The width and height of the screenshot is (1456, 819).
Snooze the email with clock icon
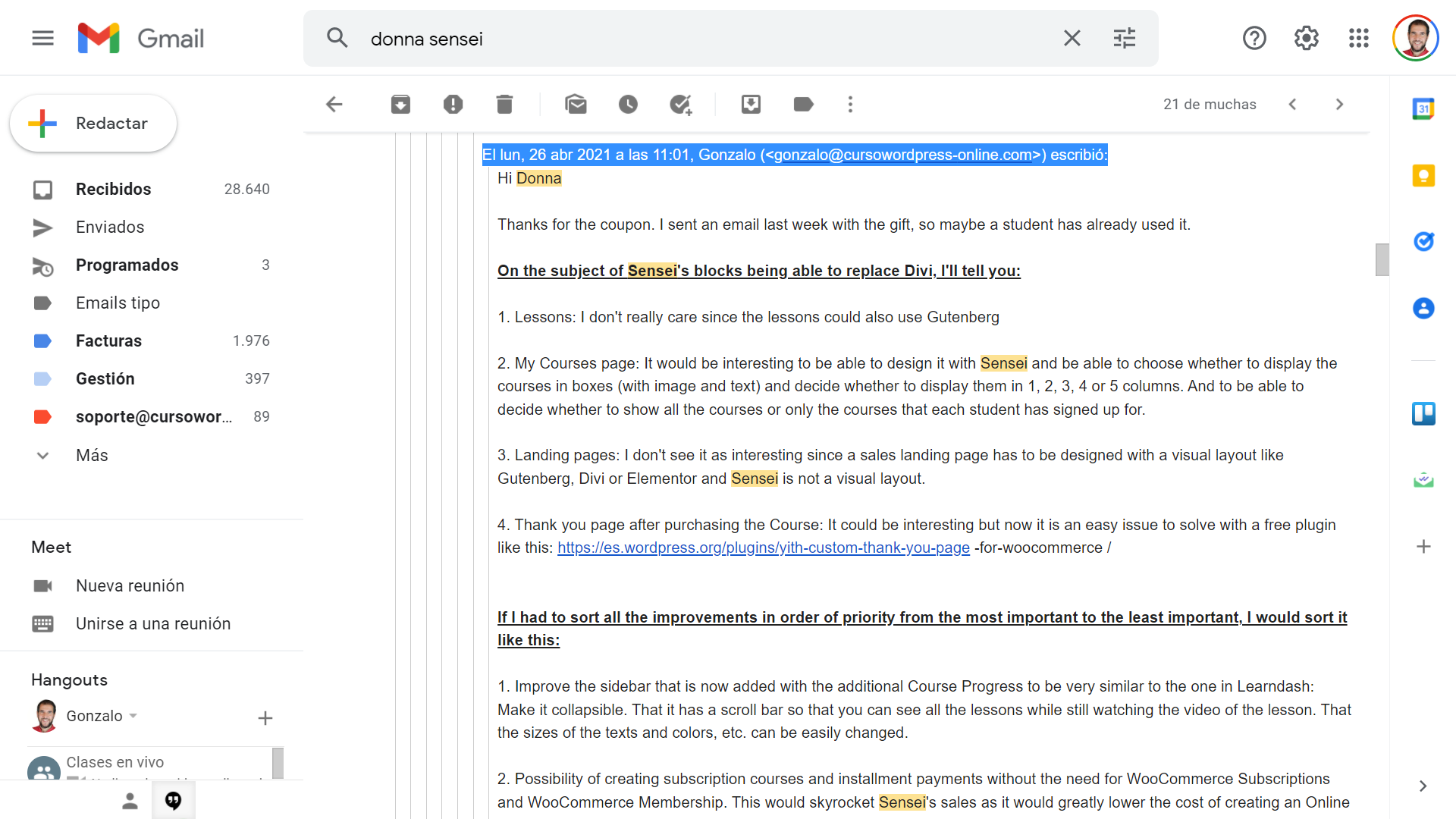tap(628, 104)
